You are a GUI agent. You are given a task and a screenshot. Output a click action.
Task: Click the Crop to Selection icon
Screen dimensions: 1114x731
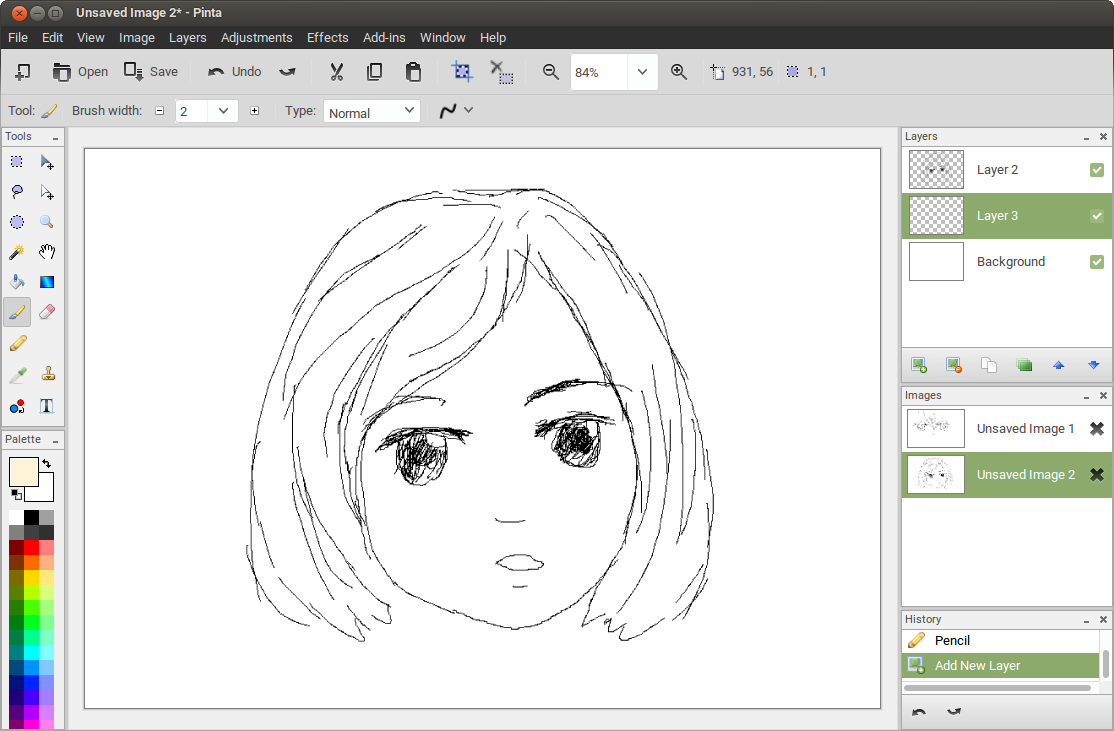(x=461, y=72)
